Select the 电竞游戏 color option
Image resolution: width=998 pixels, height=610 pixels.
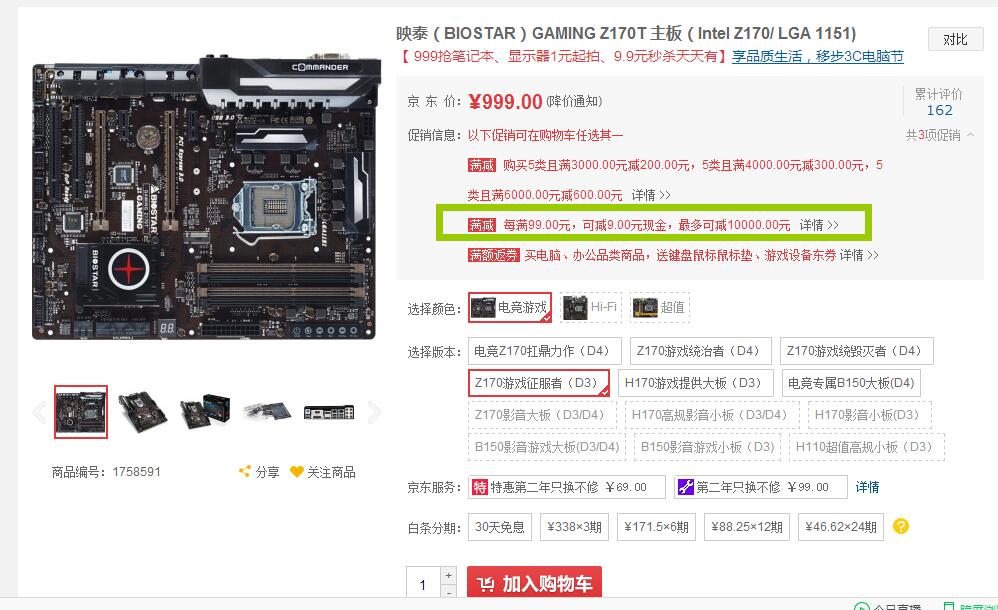coord(510,308)
